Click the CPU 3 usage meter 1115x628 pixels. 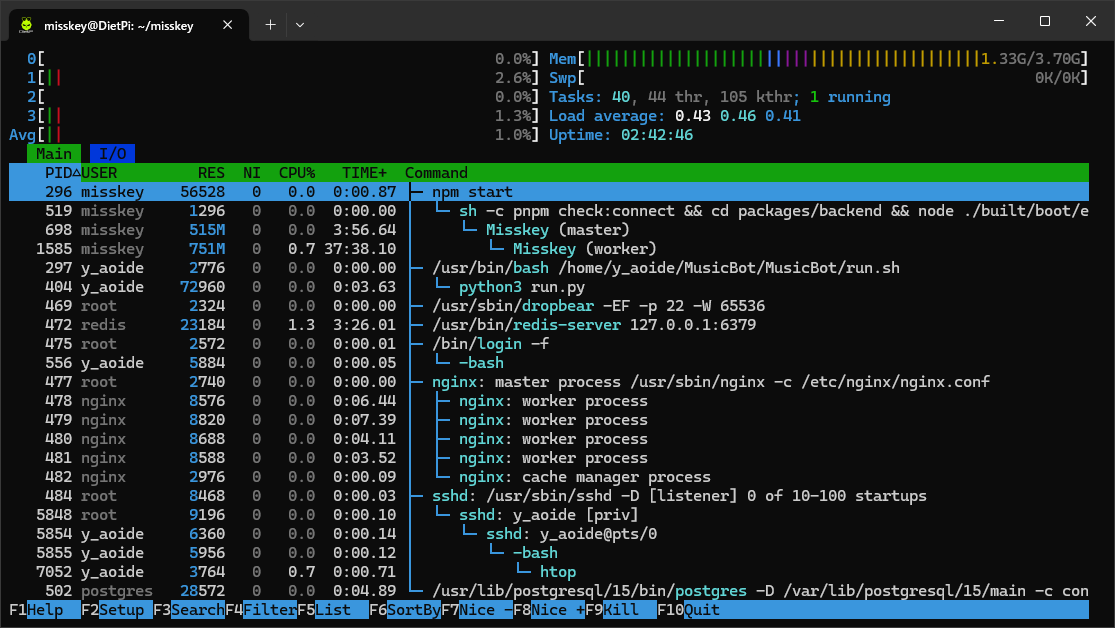point(283,116)
